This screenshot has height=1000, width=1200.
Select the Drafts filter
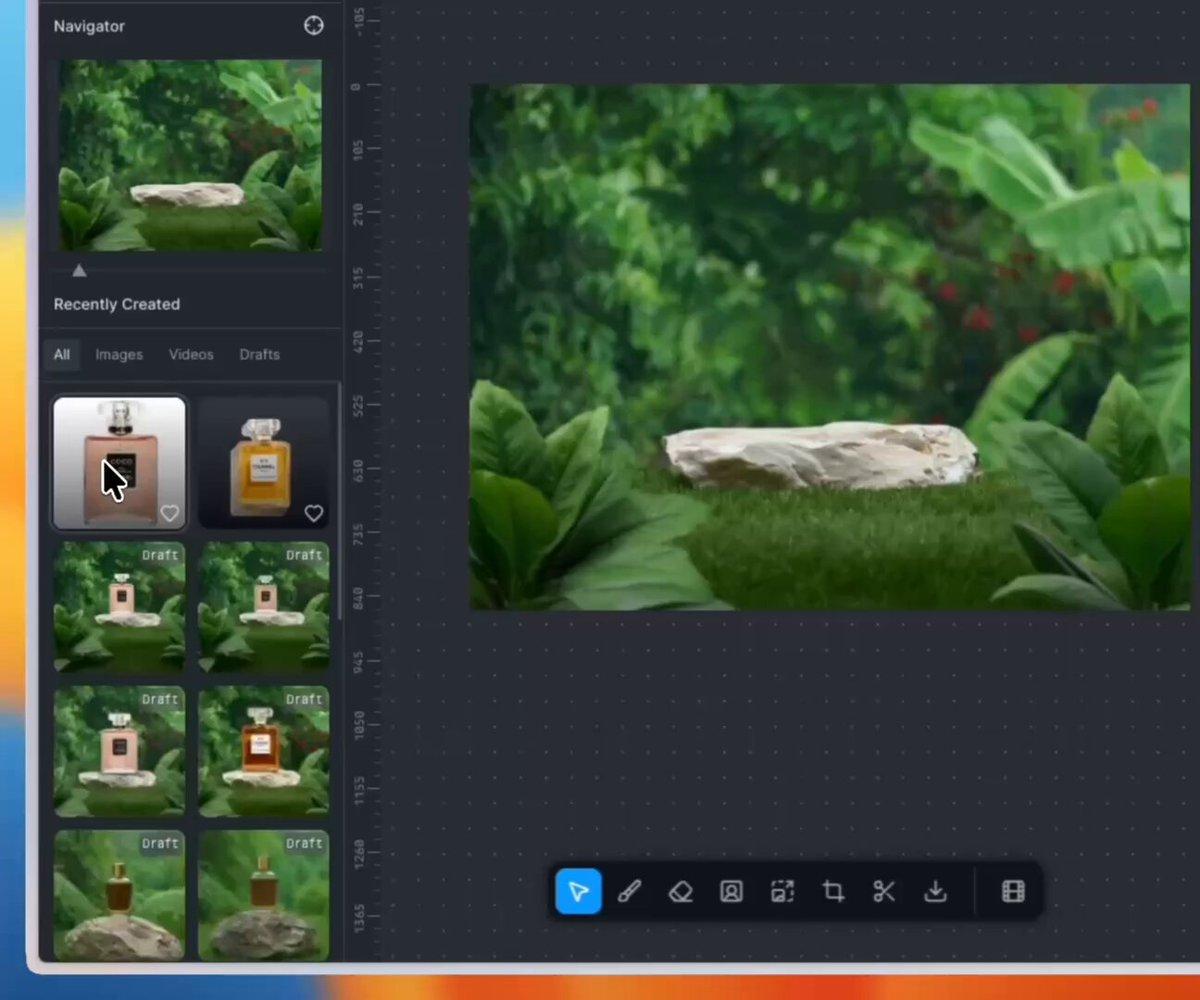(x=259, y=354)
